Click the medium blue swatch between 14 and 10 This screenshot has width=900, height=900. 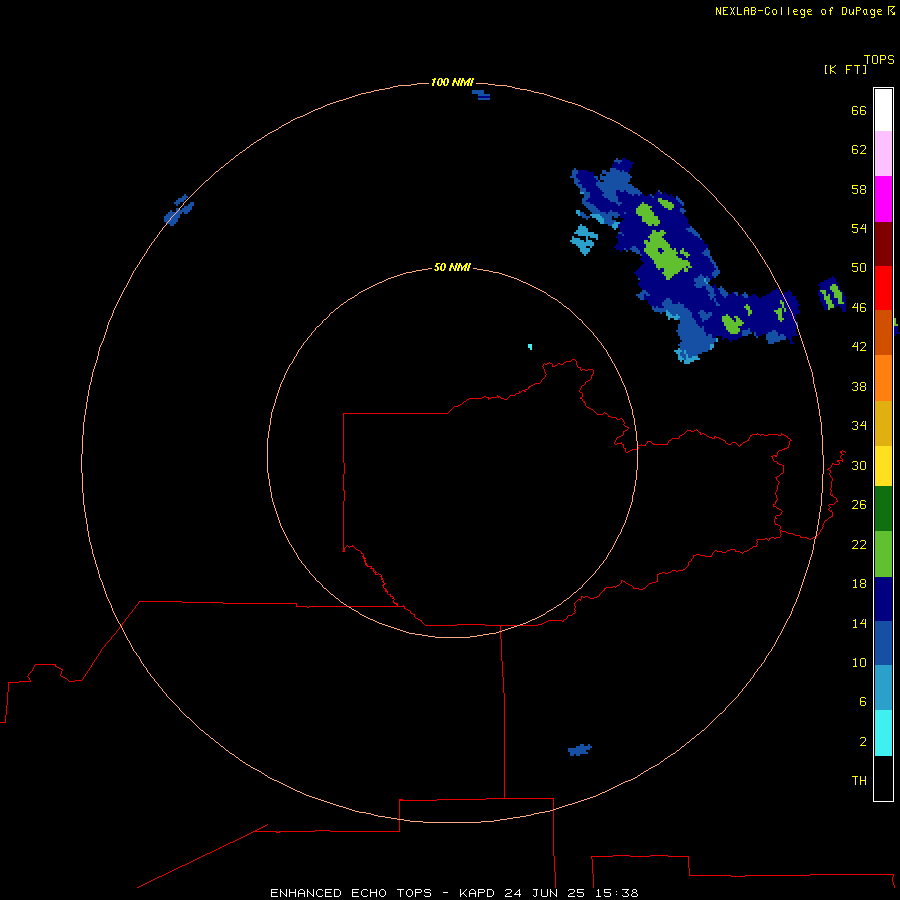(883, 643)
